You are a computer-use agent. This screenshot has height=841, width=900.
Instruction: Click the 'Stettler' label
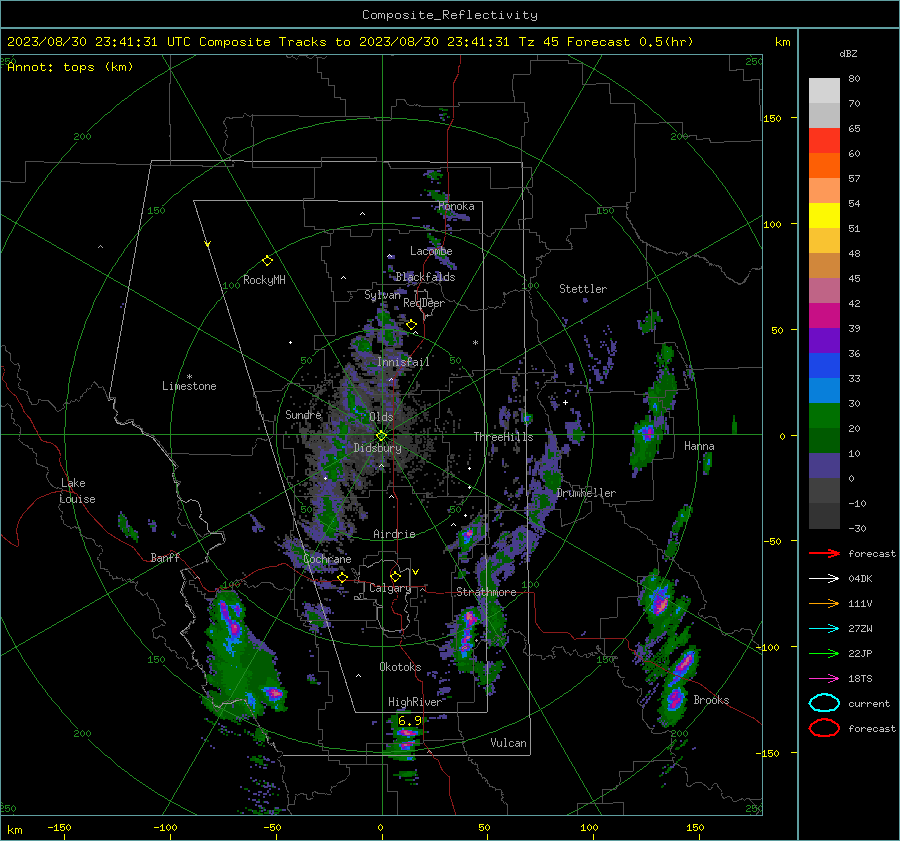[x=583, y=289]
